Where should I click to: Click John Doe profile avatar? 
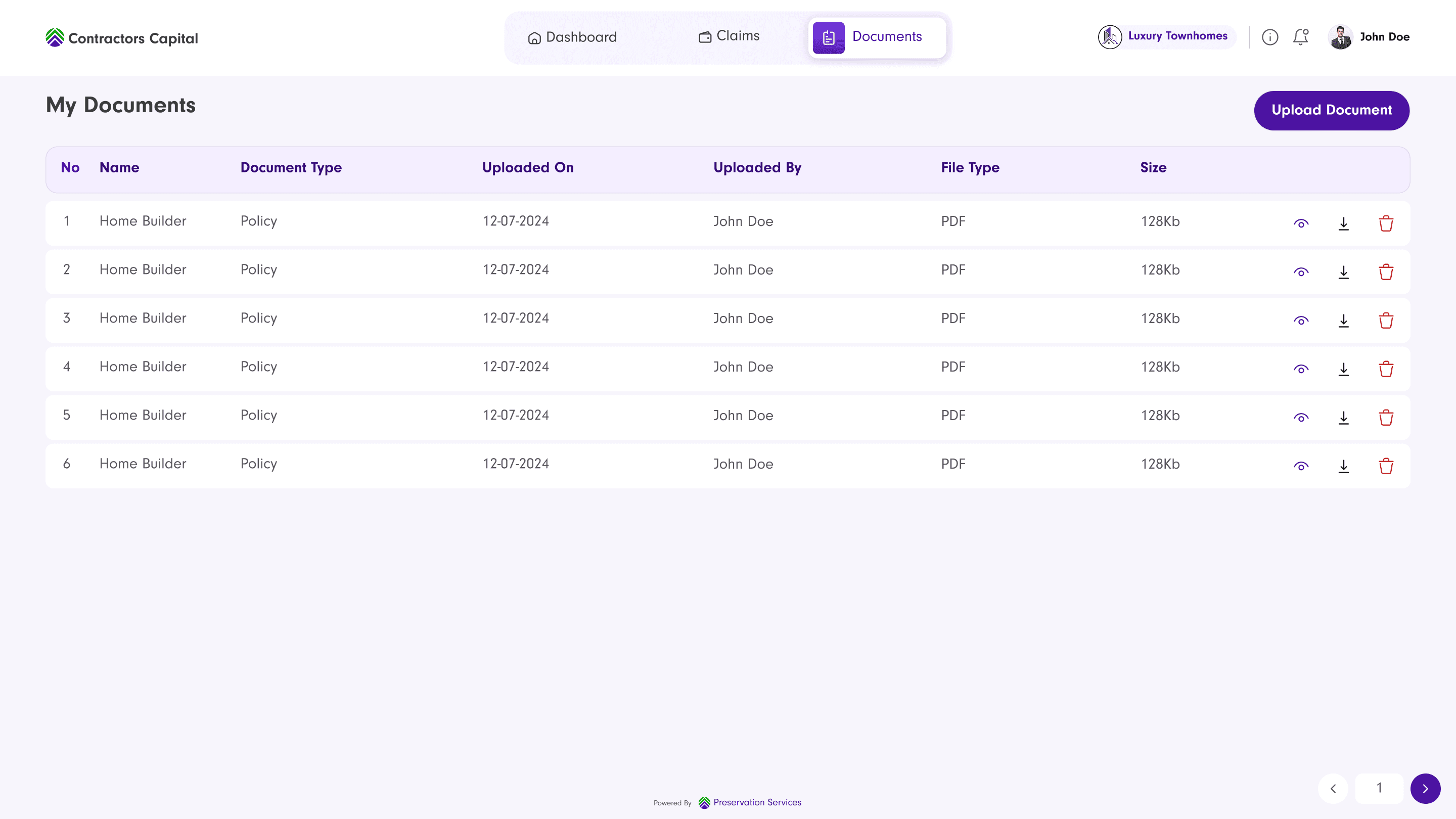coord(1340,37)
